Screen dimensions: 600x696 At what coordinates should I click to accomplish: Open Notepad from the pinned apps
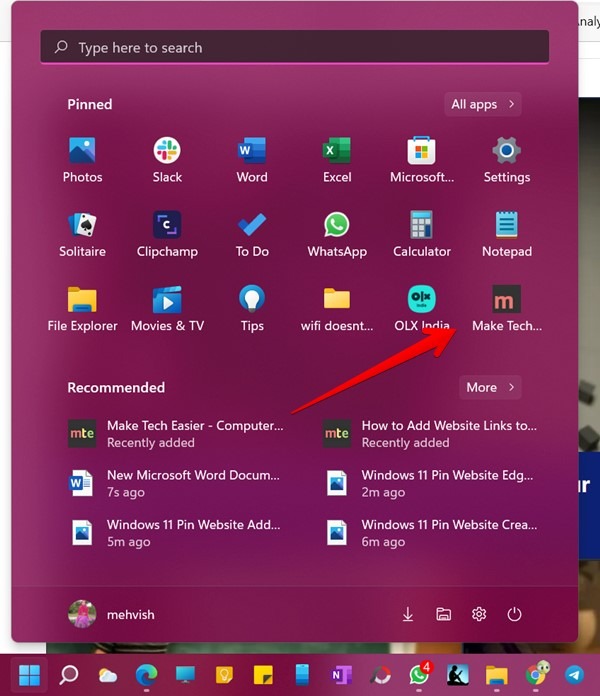[x=506, y=234]
